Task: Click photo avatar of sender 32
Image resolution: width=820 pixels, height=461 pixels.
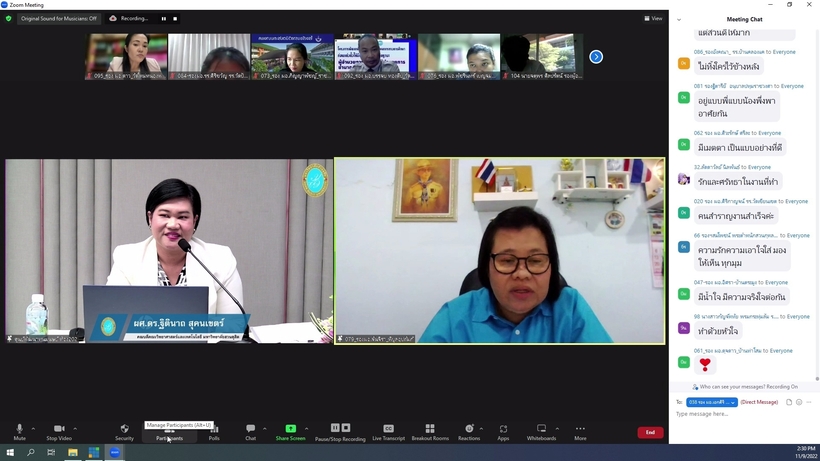Action: pyautogui.click(x=684, y=179)
